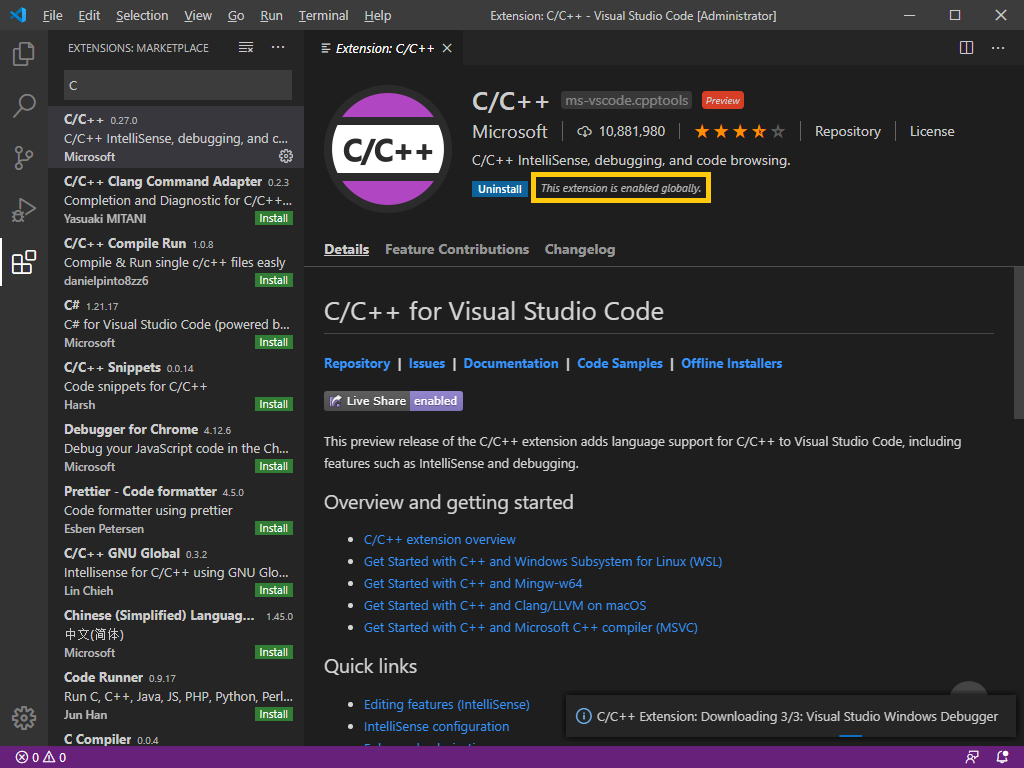This screenshot has width=1024, height=768.
Task: Open the Offline Installers link
Action: point(731,364)
